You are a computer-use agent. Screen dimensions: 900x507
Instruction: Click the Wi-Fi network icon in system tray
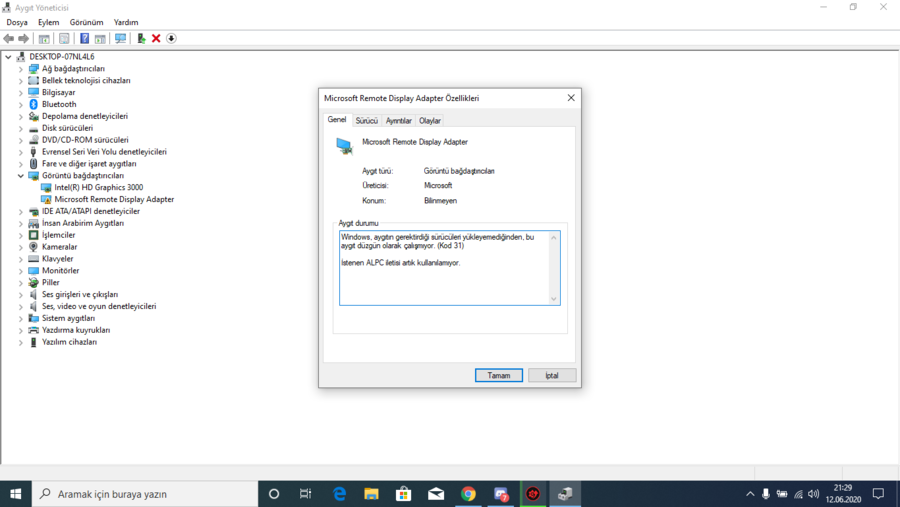coord(798,494)
